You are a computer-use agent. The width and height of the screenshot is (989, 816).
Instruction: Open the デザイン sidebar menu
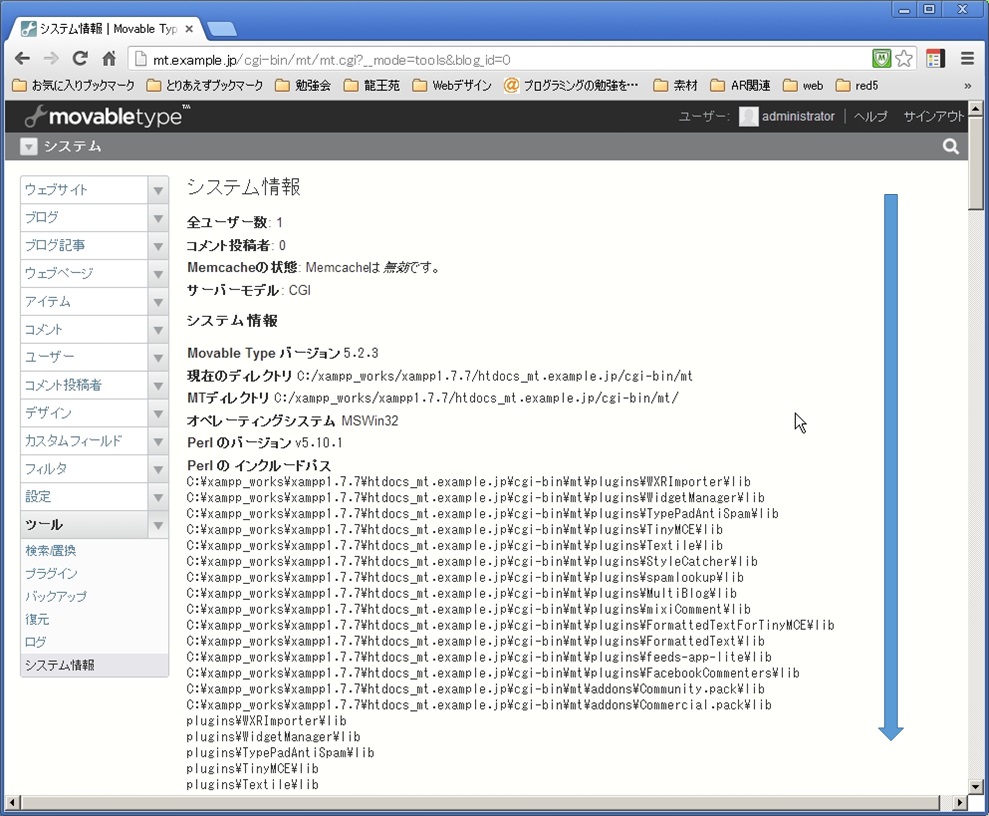click(x=85, y=413)
